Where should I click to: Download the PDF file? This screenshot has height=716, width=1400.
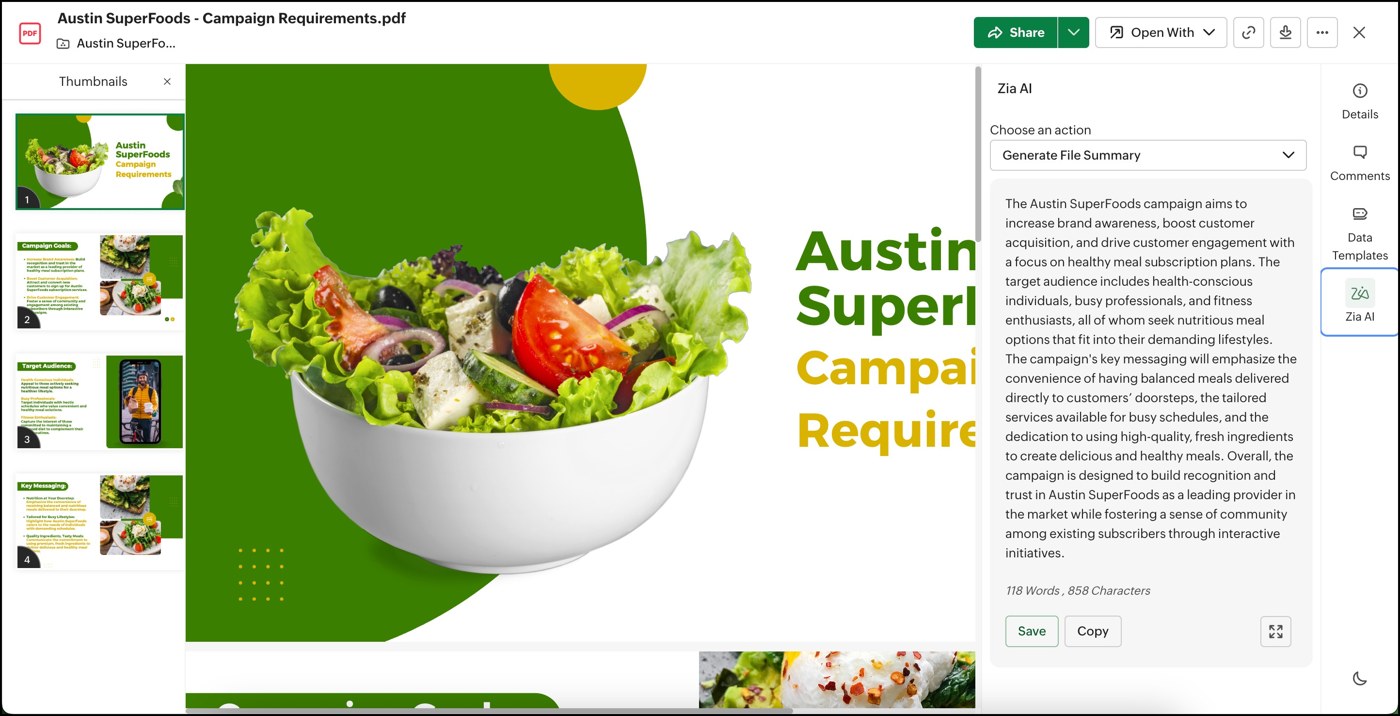click(x=1285, y=32)
